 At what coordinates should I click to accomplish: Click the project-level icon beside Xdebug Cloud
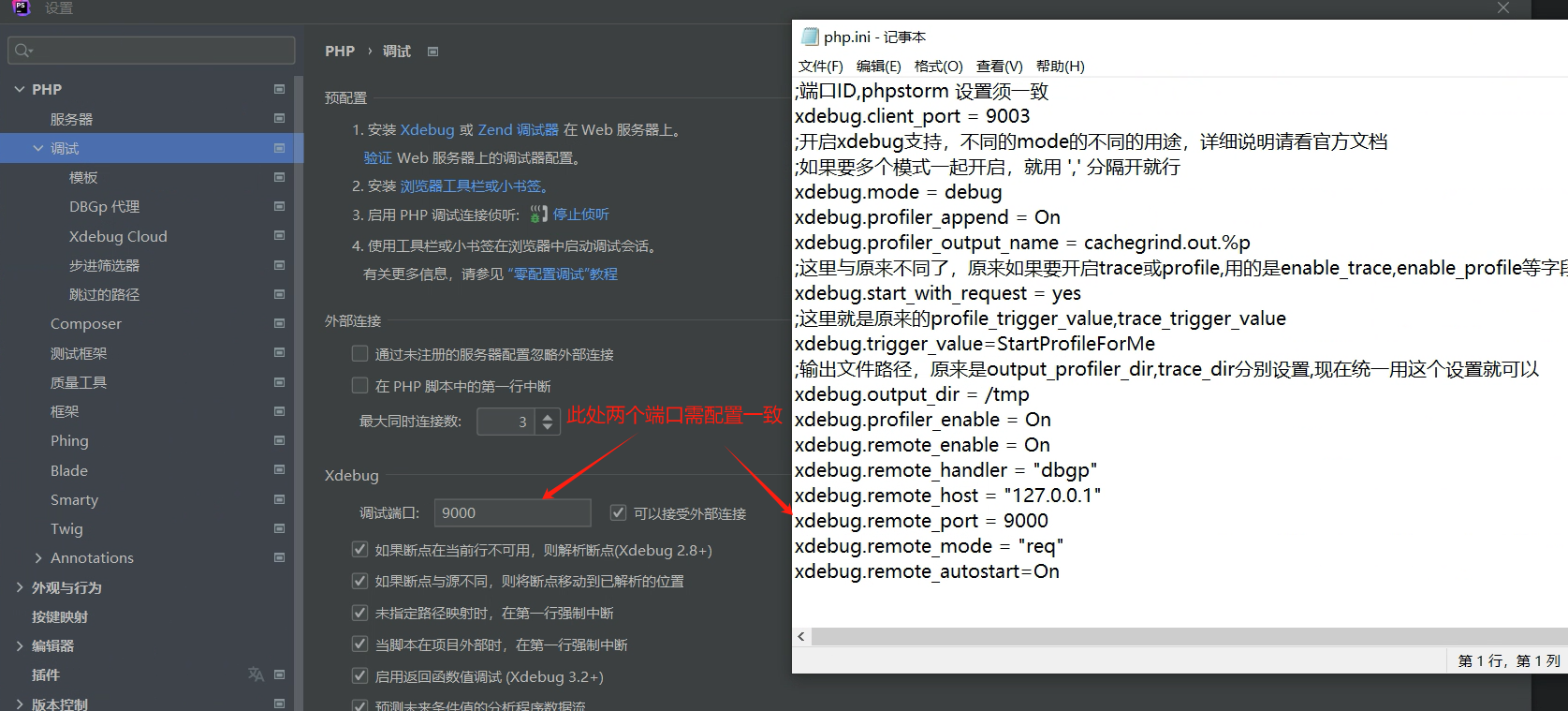[279, 235]
